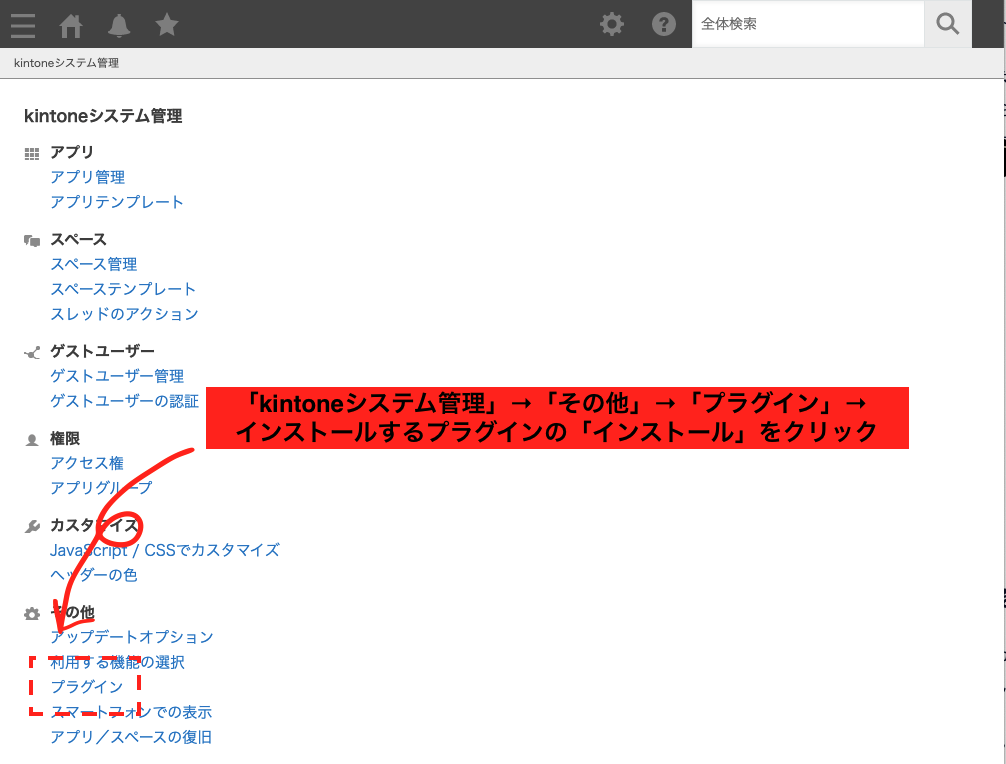
Task: Click the スペース section heading
Action: click(x=78, y=239)
